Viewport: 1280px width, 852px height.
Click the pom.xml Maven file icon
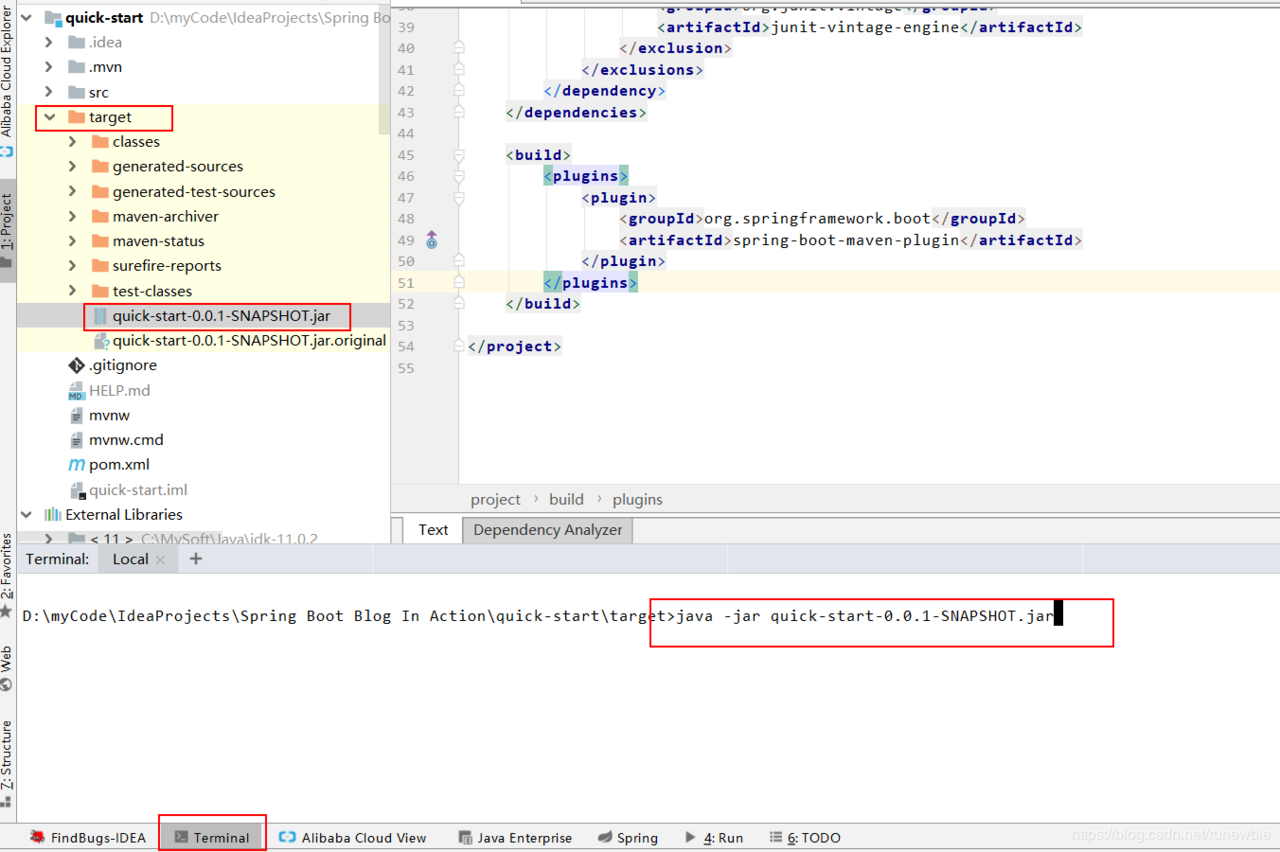click(76, 465)
